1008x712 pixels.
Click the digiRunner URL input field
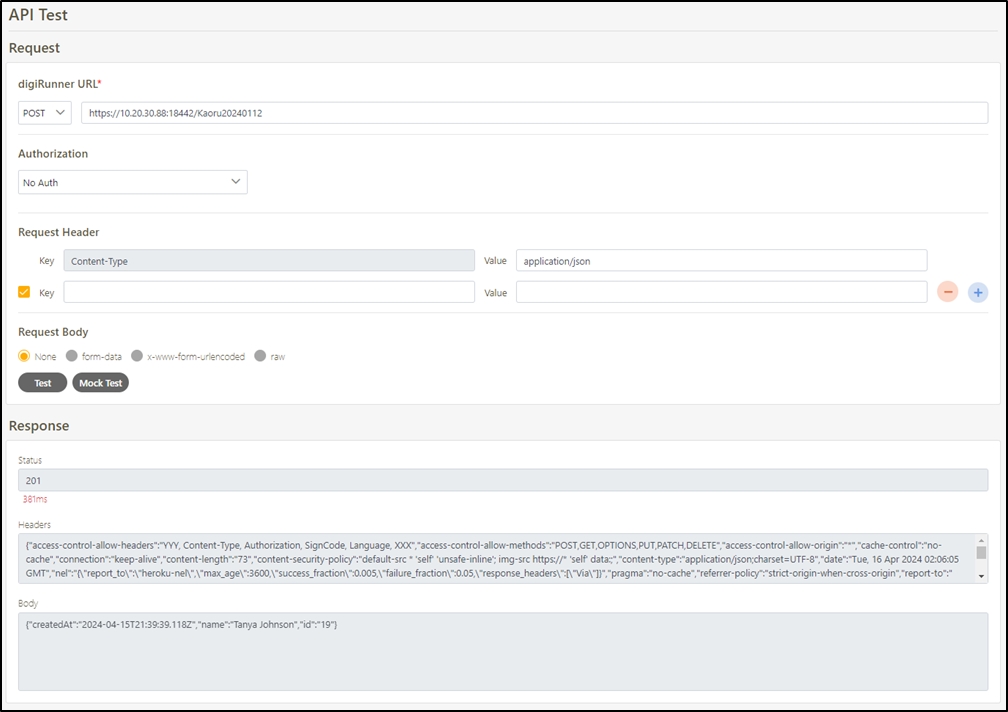pyautogui.click(x=534, y=113)
